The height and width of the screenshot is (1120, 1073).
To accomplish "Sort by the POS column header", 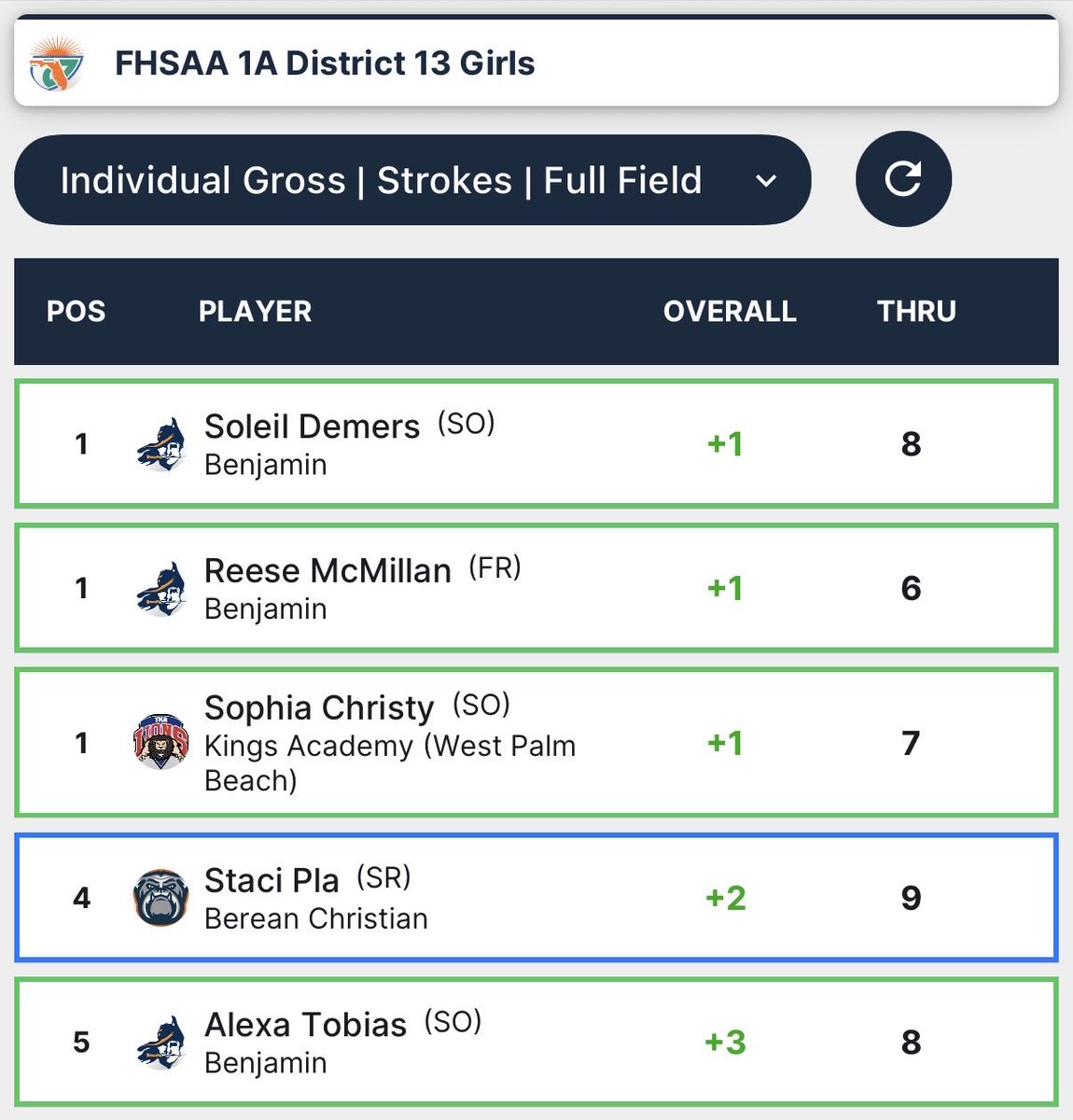I will [x=77, y=311].
